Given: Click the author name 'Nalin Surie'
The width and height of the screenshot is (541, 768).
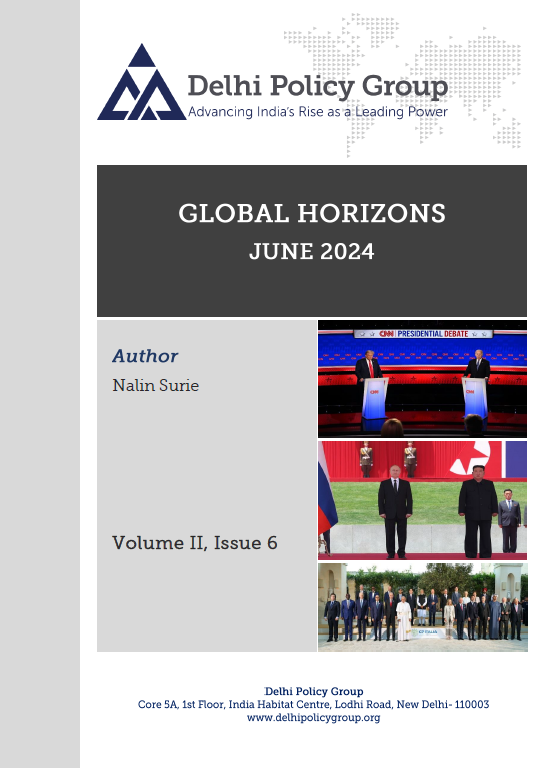Looking at the screenshot, I should pos(156,385).
